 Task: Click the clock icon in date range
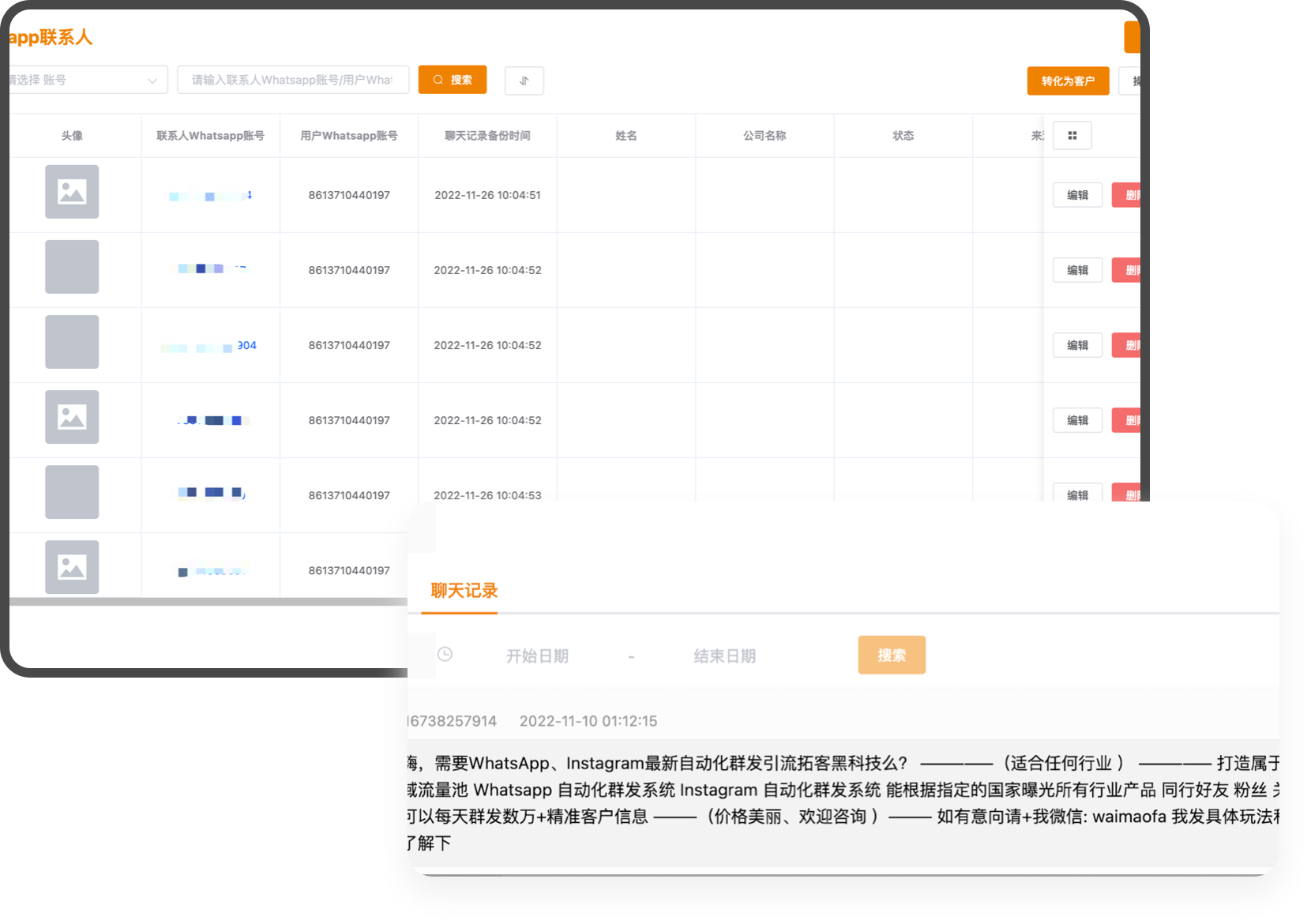click(445, 655)
